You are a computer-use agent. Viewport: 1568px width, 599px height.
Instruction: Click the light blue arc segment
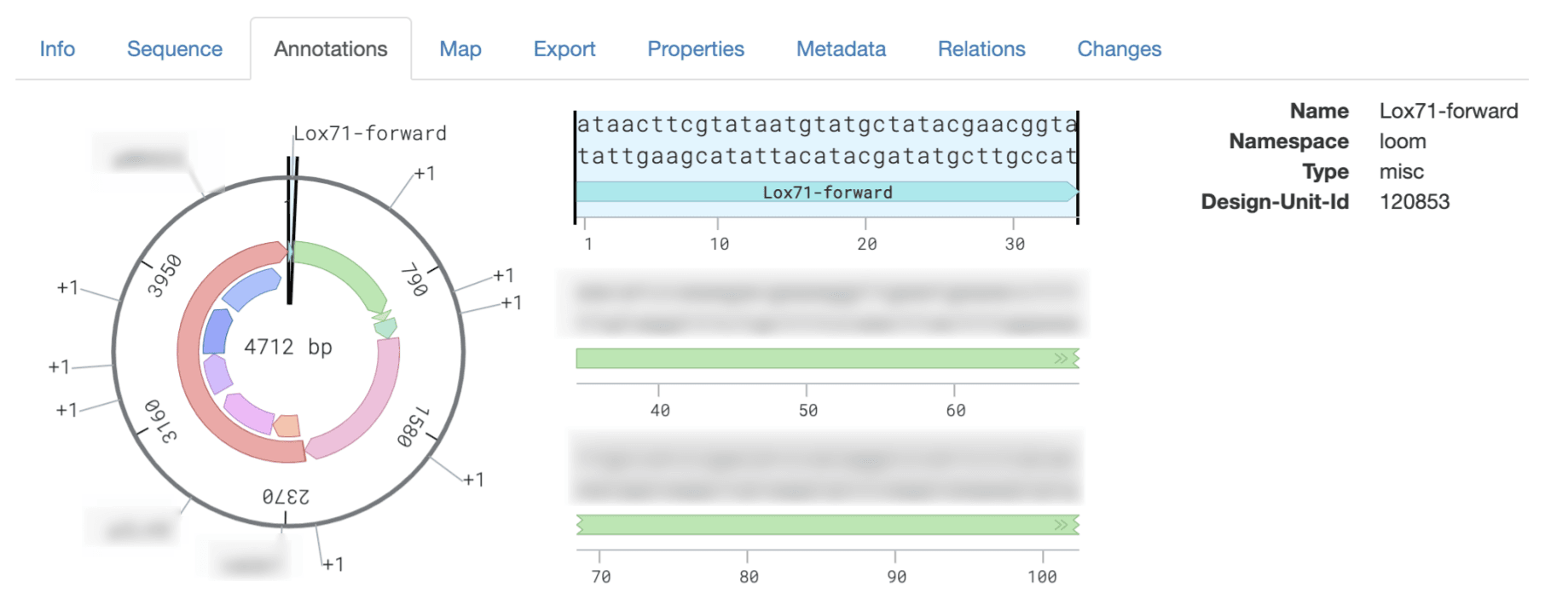251,290
